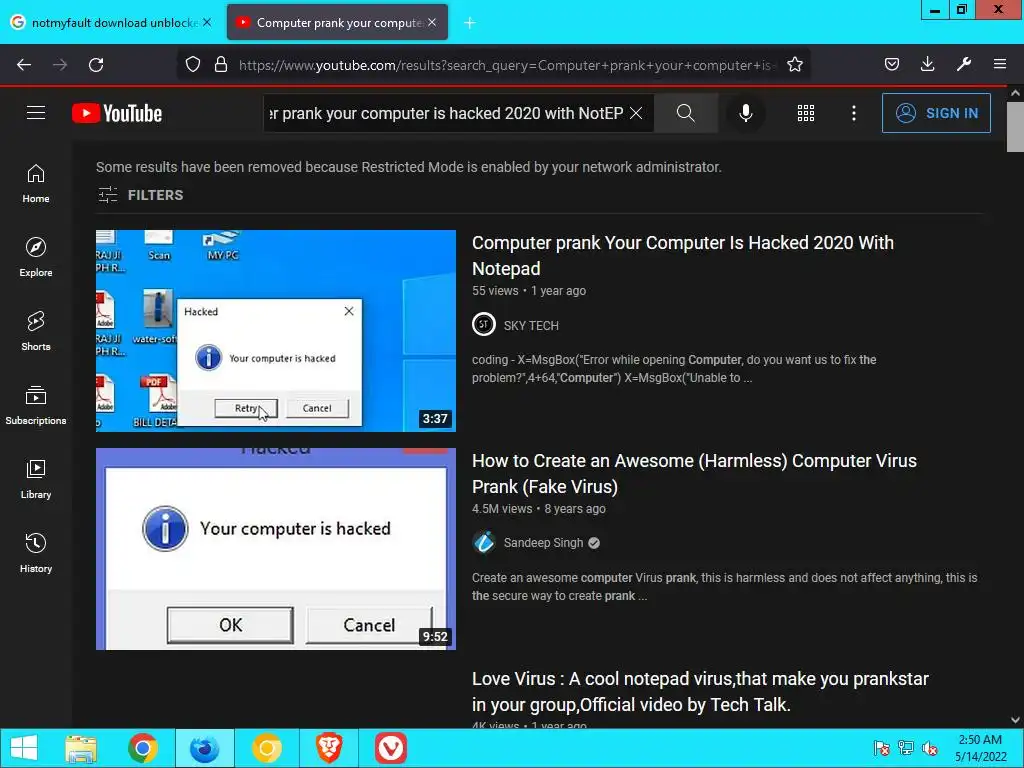Screen dimensions: 1024x768
Task: Open the Harmless Computer Virus Prank video title
Action: 694,473
